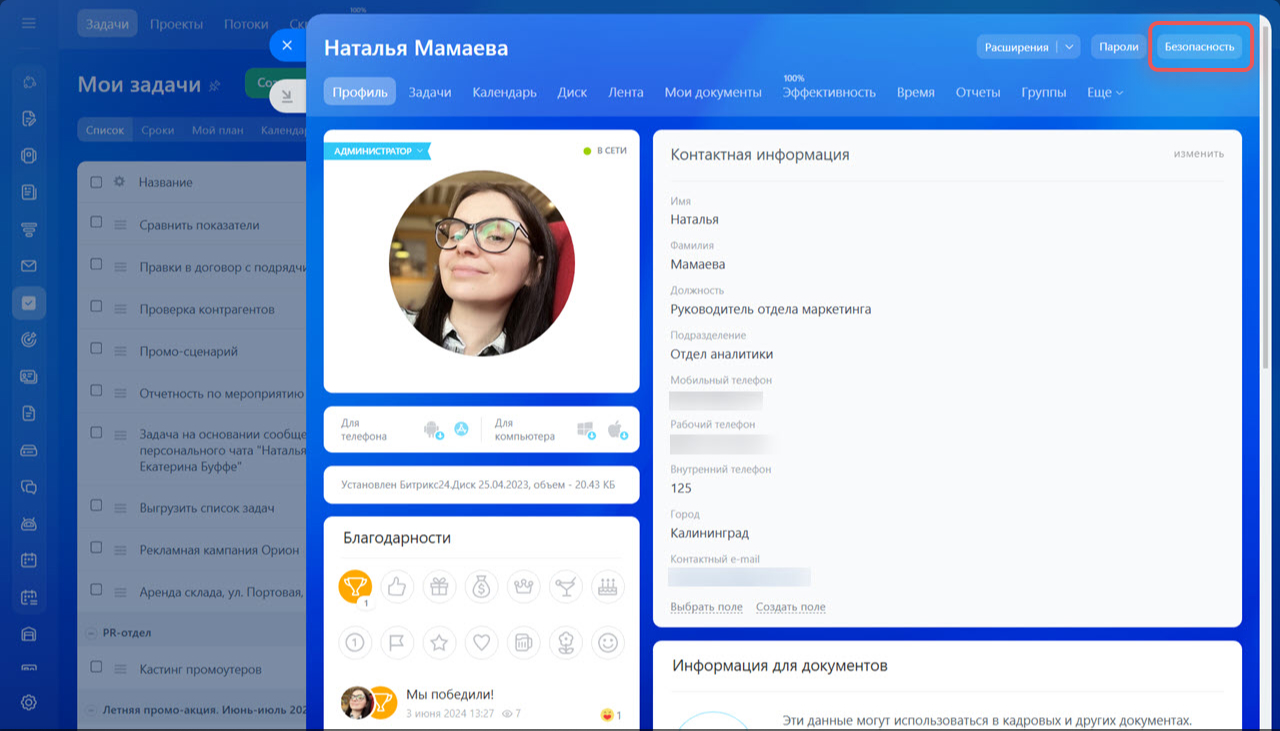1280x731 pixels.
Task: Check the Правки в договор task
Action: click(x=96, y=264)
